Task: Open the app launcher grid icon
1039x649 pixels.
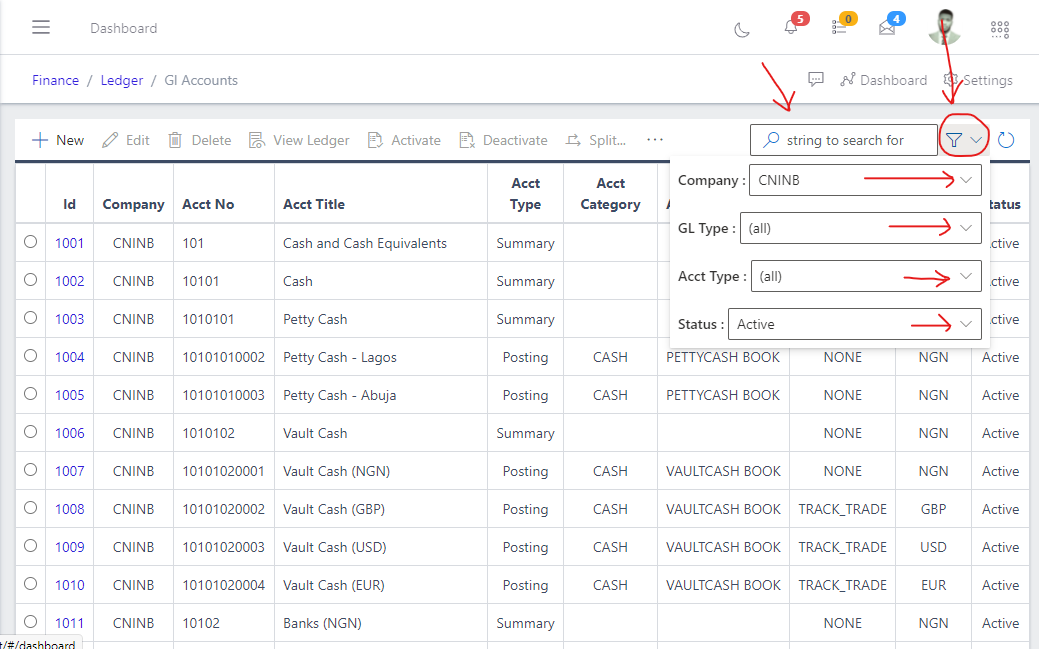Action: tap(999, 29)
